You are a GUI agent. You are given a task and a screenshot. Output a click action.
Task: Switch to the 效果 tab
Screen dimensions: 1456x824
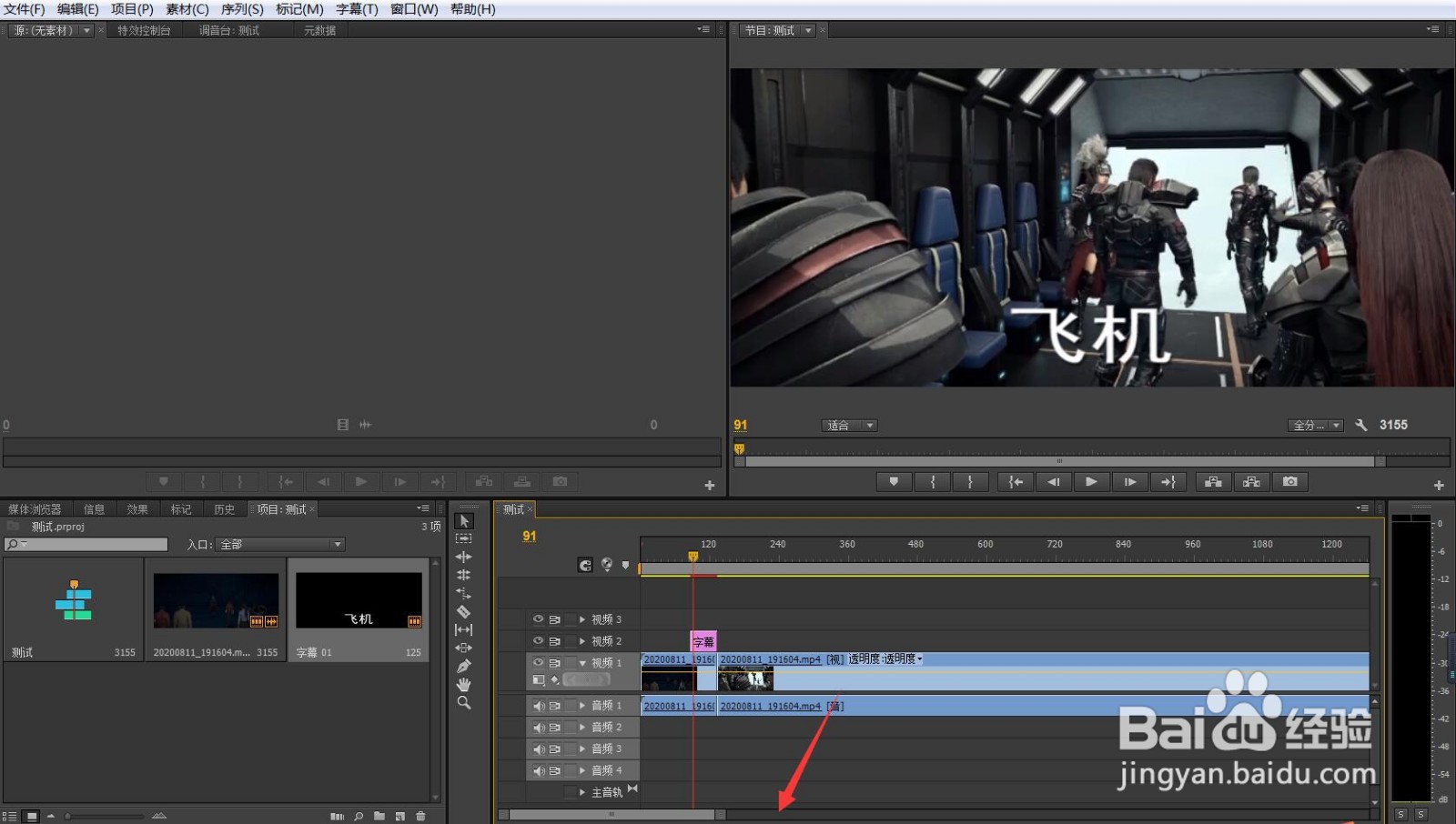(137, 509)
